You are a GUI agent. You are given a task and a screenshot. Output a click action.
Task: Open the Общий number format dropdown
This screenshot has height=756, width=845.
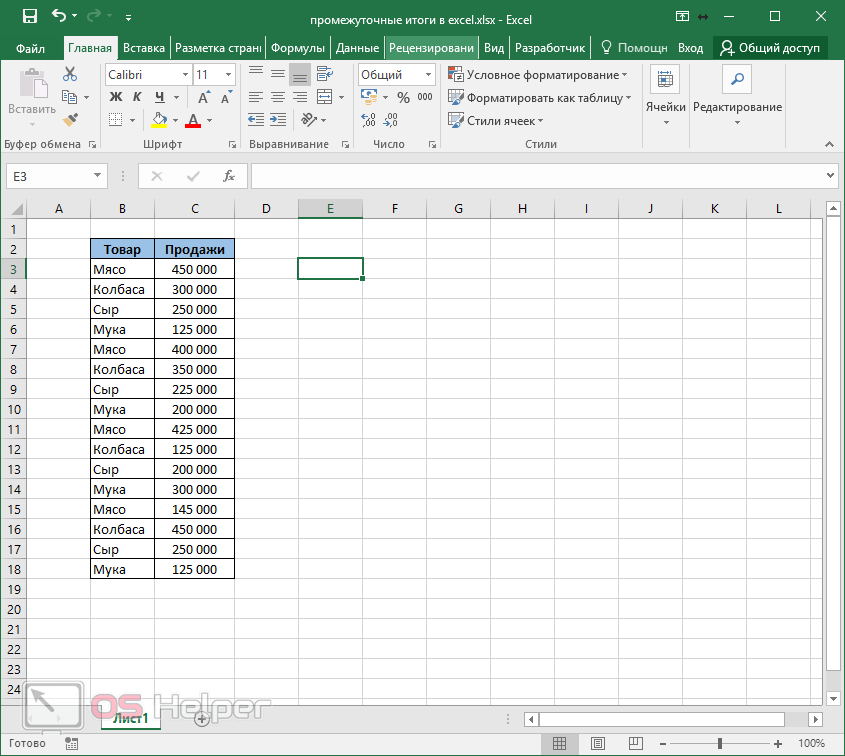click(x=428, y=74)
